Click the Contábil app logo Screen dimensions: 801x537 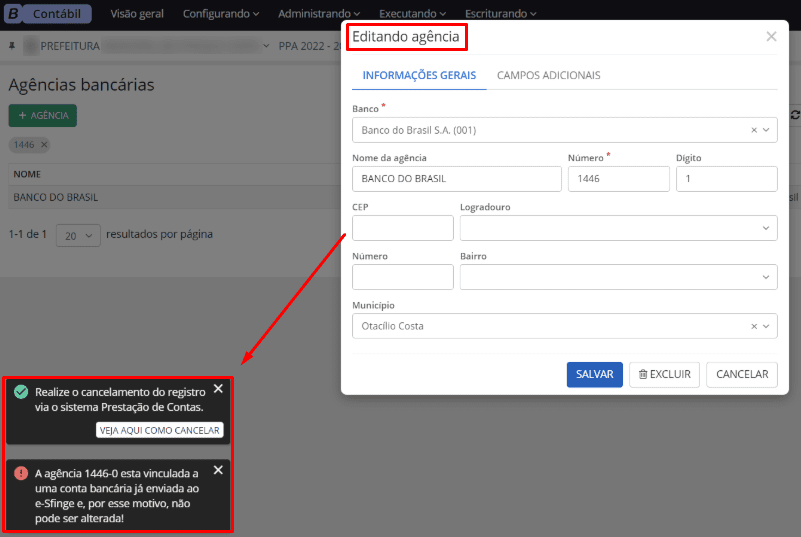pyautogui.click(x=48, y=14)
